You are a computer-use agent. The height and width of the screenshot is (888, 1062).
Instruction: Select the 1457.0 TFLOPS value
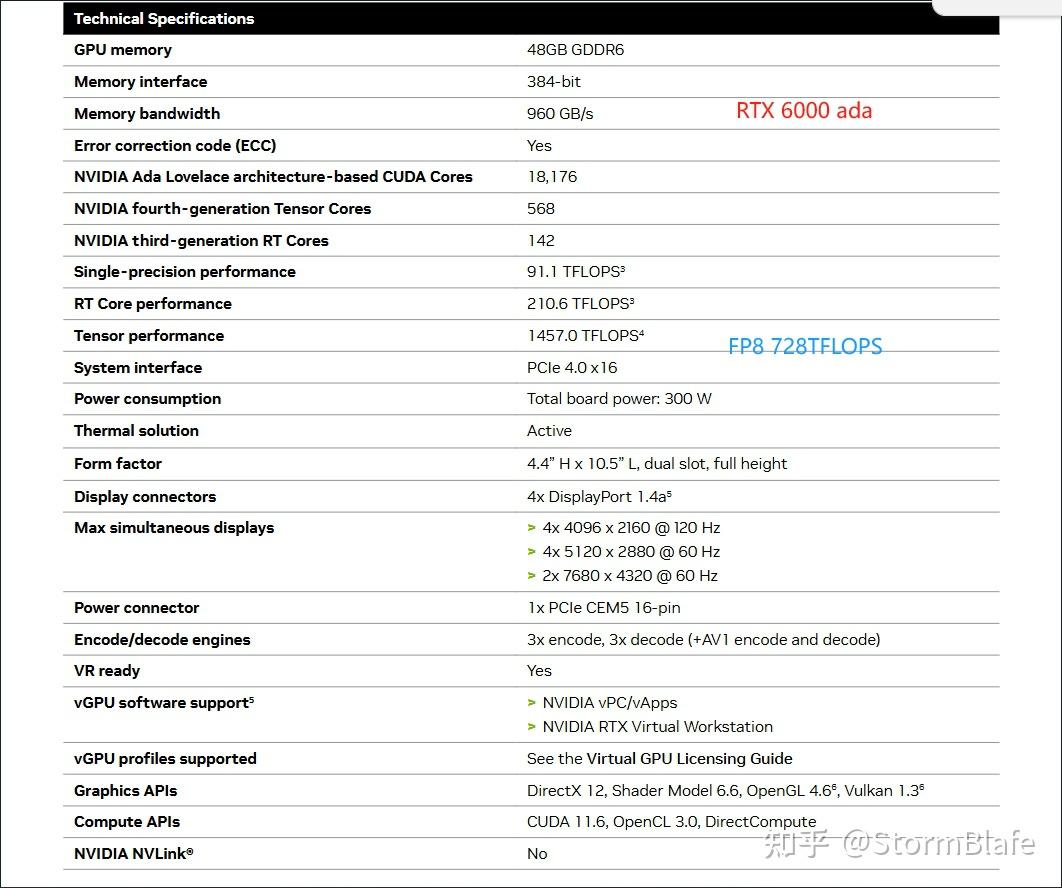585,335
